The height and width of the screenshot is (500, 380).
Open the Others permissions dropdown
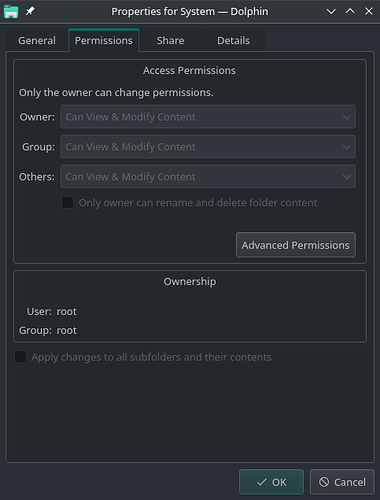[208, 176]
